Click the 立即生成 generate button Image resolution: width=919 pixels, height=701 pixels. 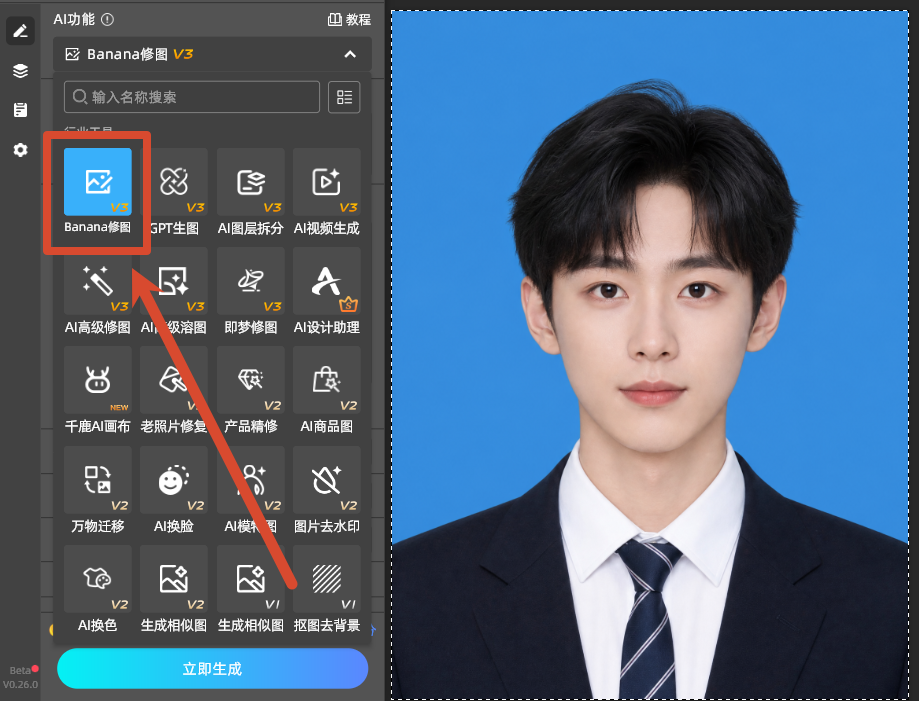[x=212, y=669]
